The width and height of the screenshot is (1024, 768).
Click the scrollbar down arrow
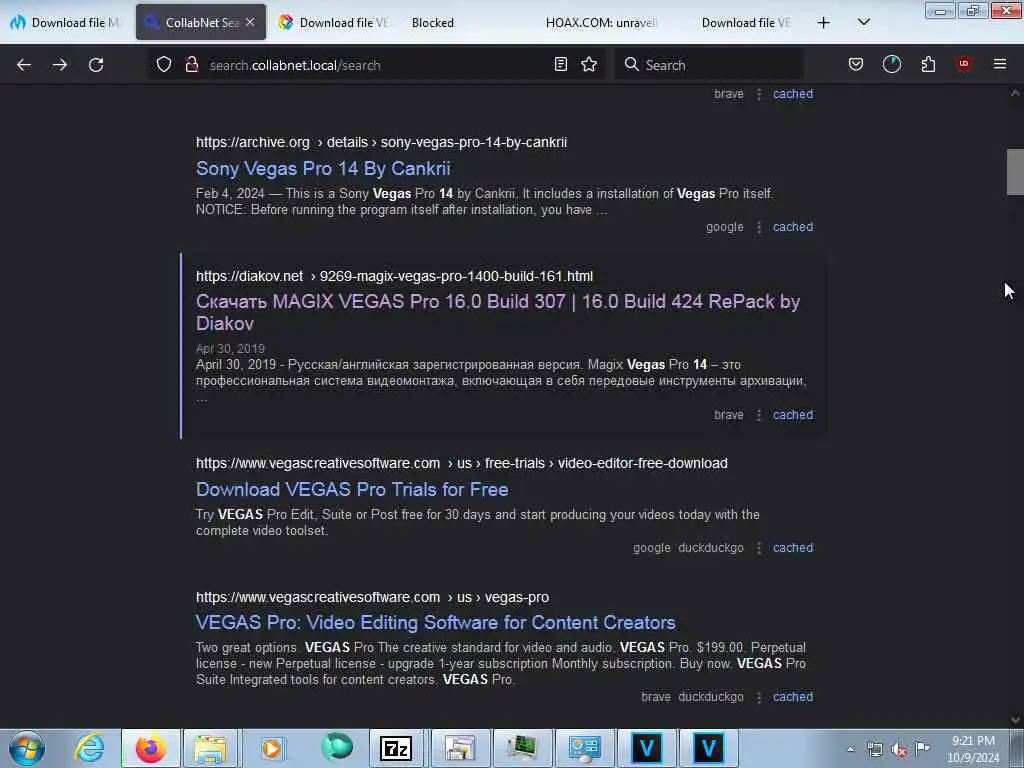click(x=1015, y=720)
